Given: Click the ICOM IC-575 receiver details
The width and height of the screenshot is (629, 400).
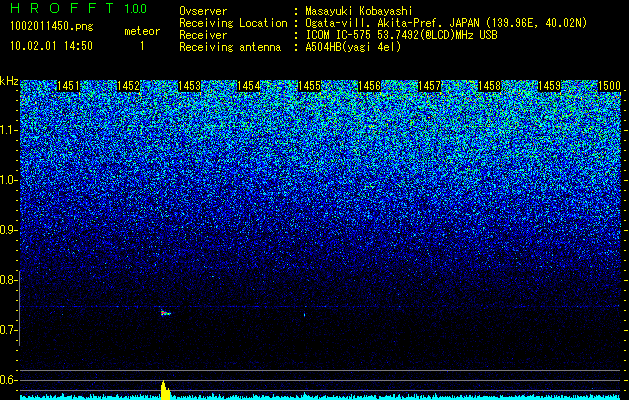Looking at the screenshot, I should click(401, 35).
